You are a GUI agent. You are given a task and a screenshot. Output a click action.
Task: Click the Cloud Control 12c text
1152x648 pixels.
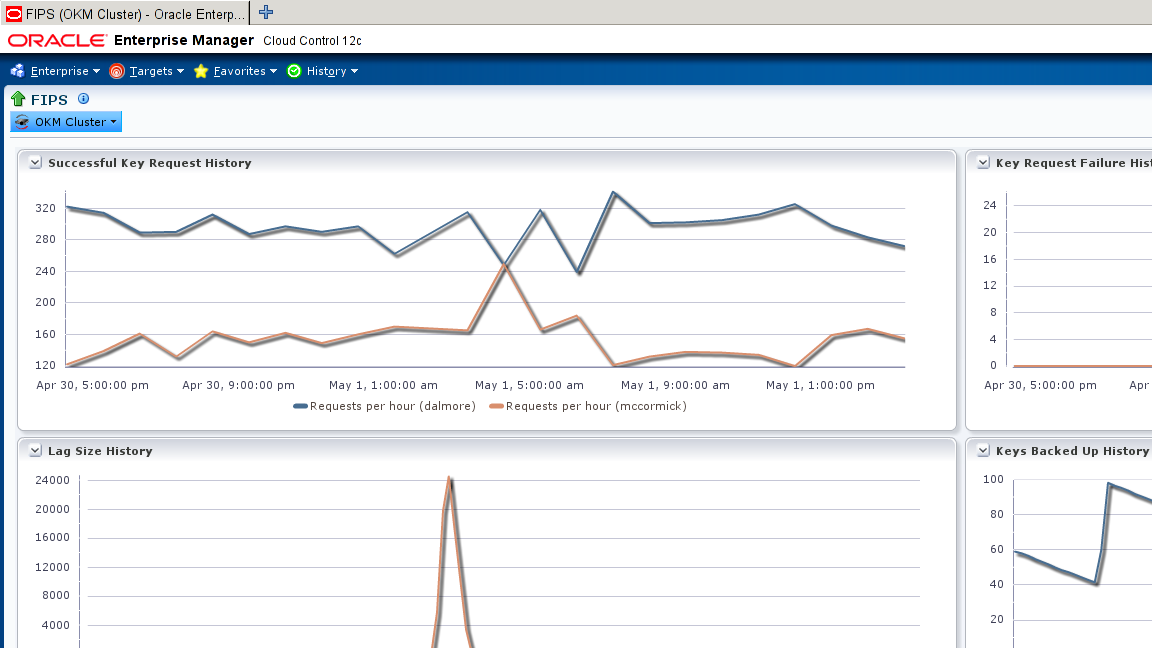click(312, 41)
